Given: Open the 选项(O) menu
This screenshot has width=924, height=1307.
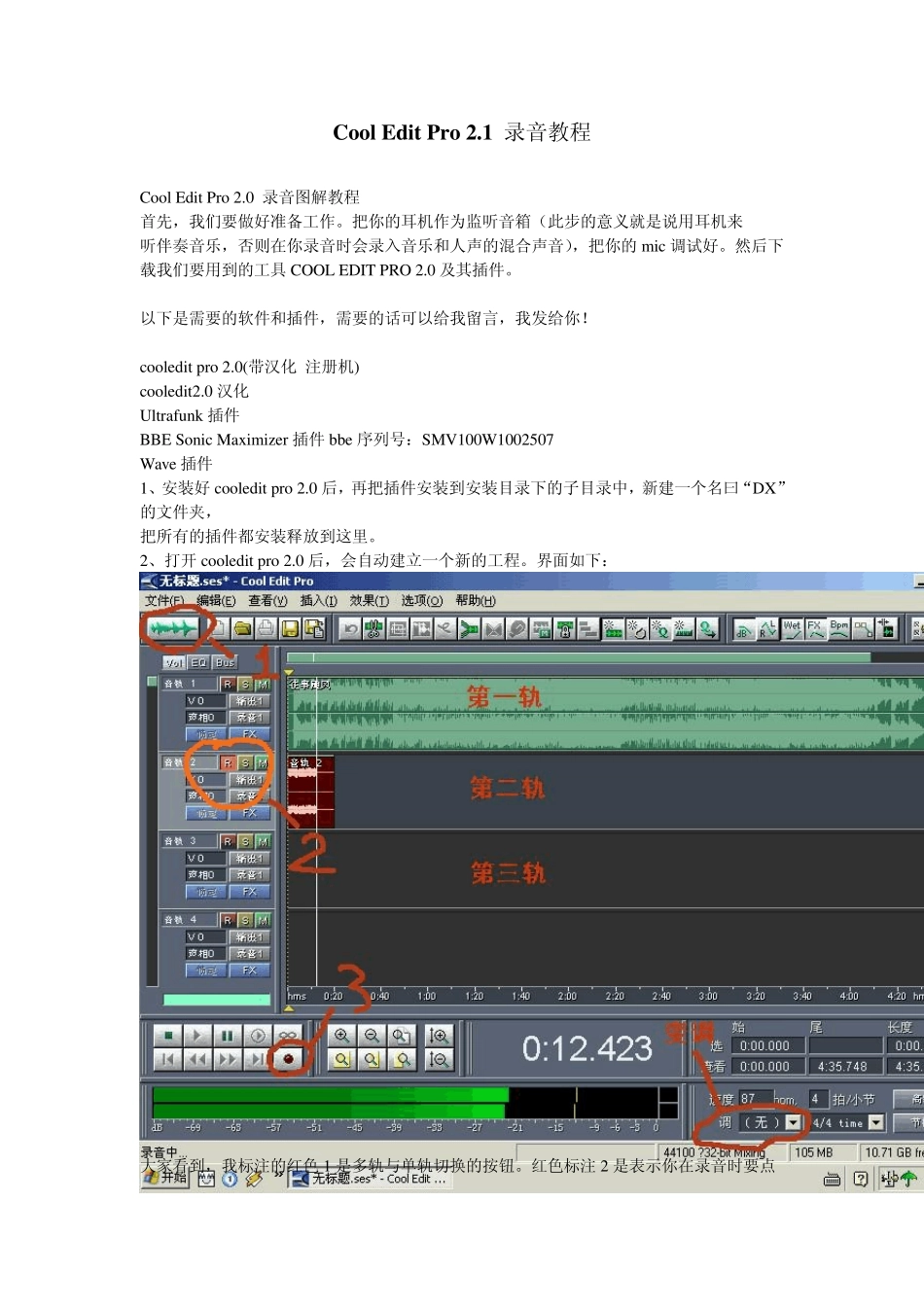Looking at the screenshot, I should point(422,601).
